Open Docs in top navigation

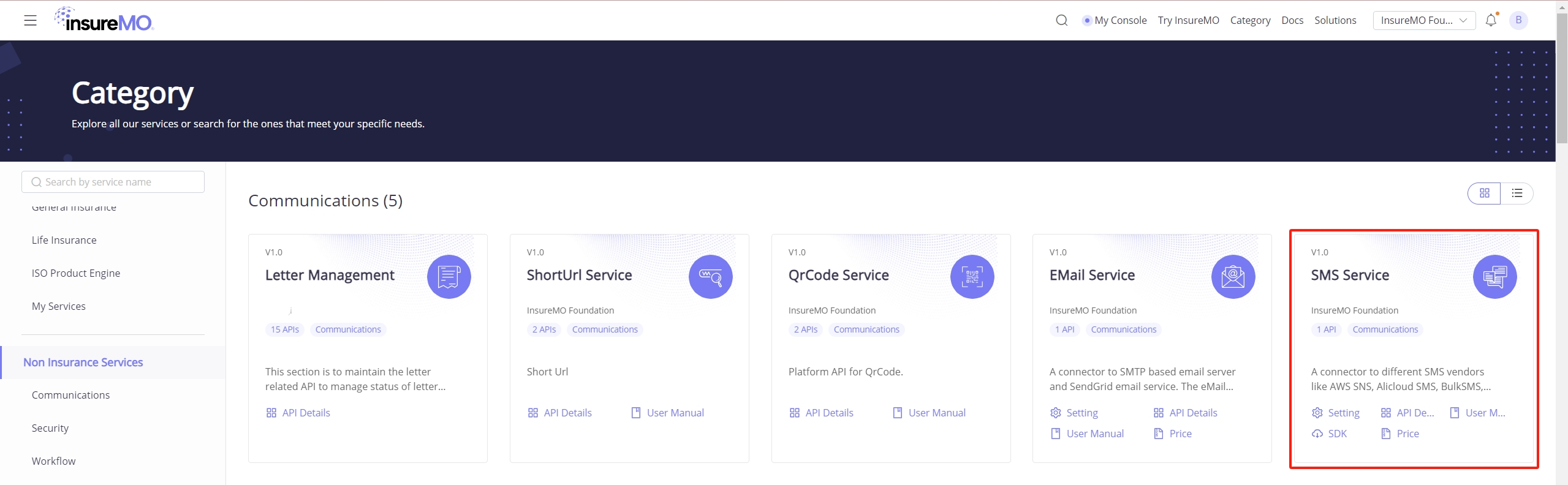click(1292, 20)
